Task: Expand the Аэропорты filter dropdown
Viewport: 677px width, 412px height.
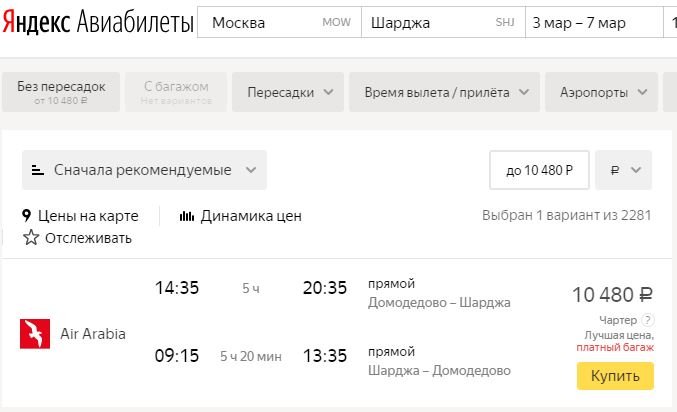Action: tap(603, 92)
